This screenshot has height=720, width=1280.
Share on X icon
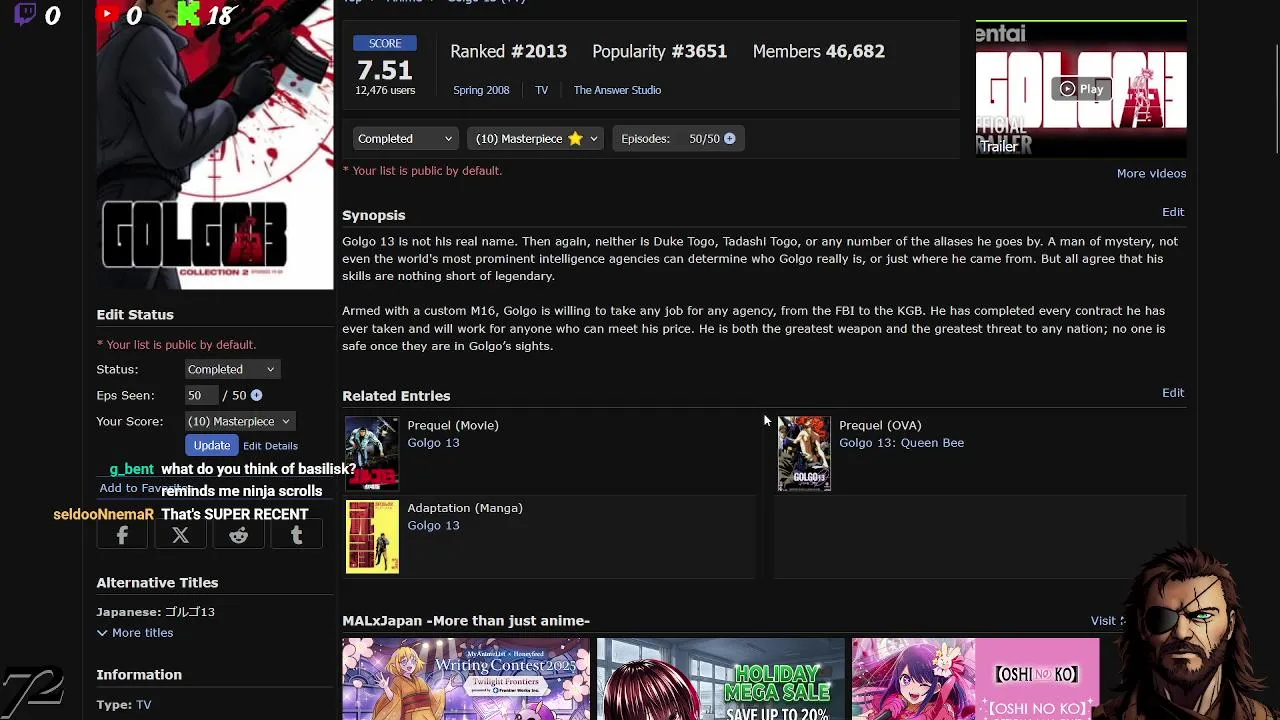click(180, 536)
